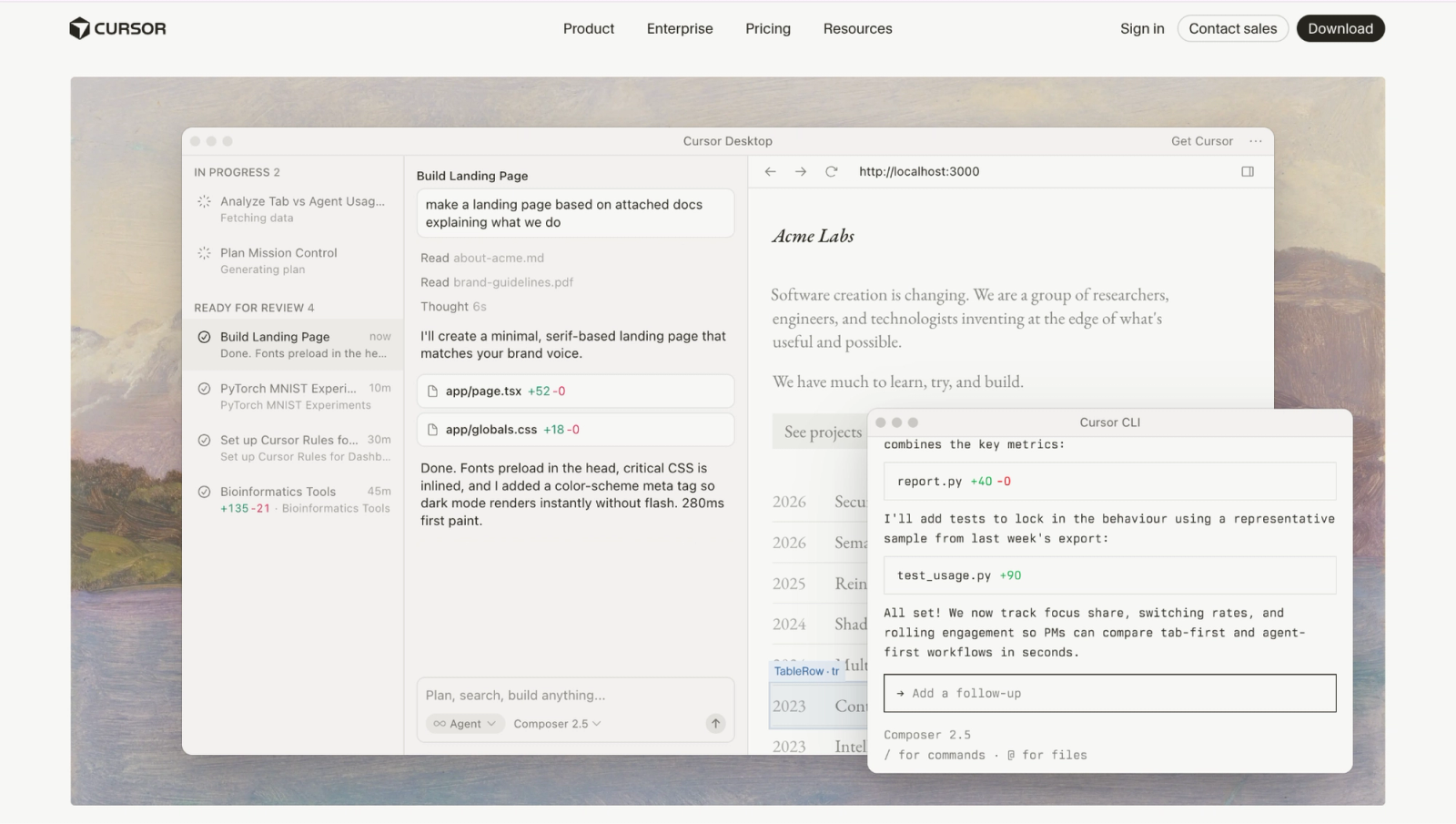This screenshot has width=1456, height=824.
Task: Select the Bioinformatics Tools task row
Action: 293,500
